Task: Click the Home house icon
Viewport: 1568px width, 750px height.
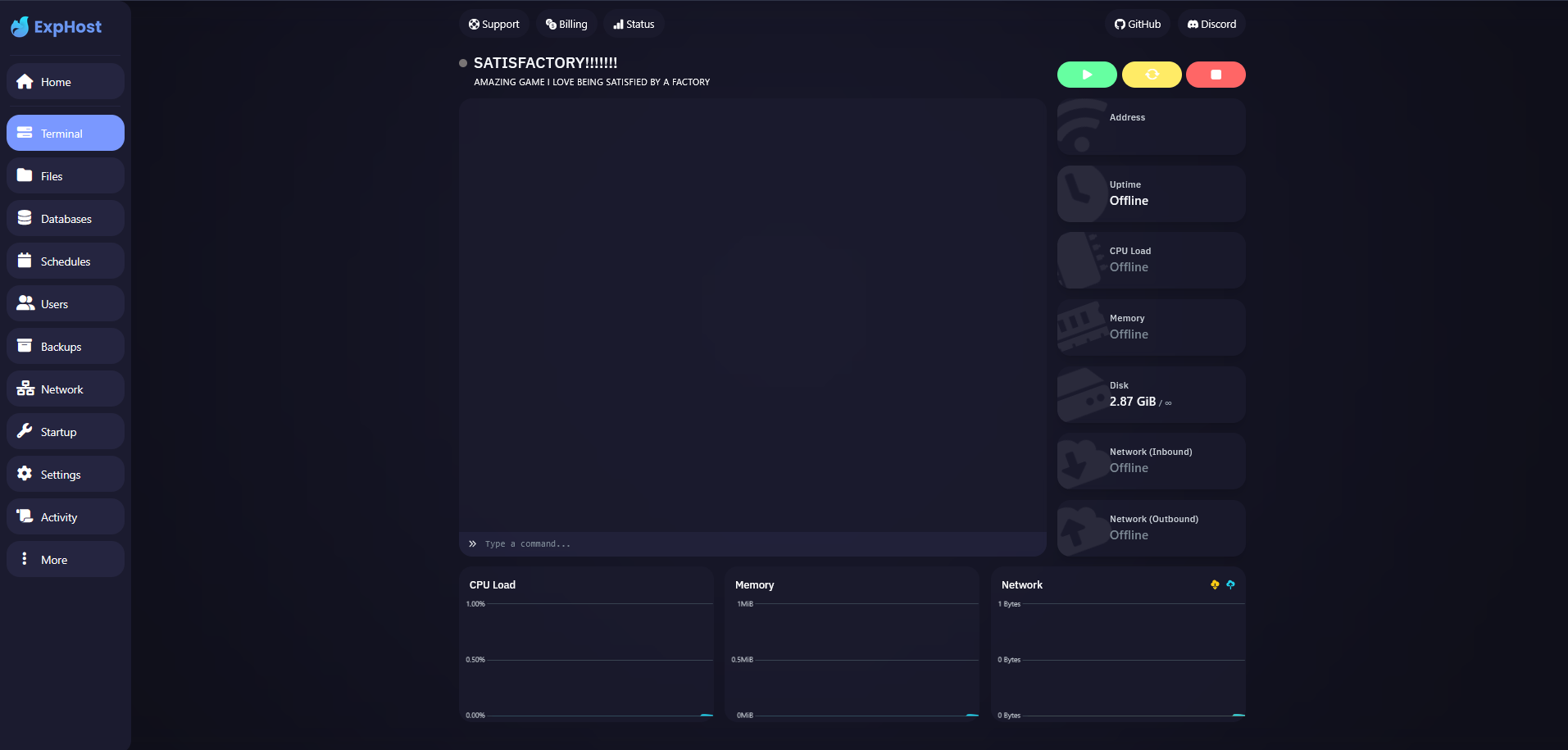Action: click(x=25, y=82)
